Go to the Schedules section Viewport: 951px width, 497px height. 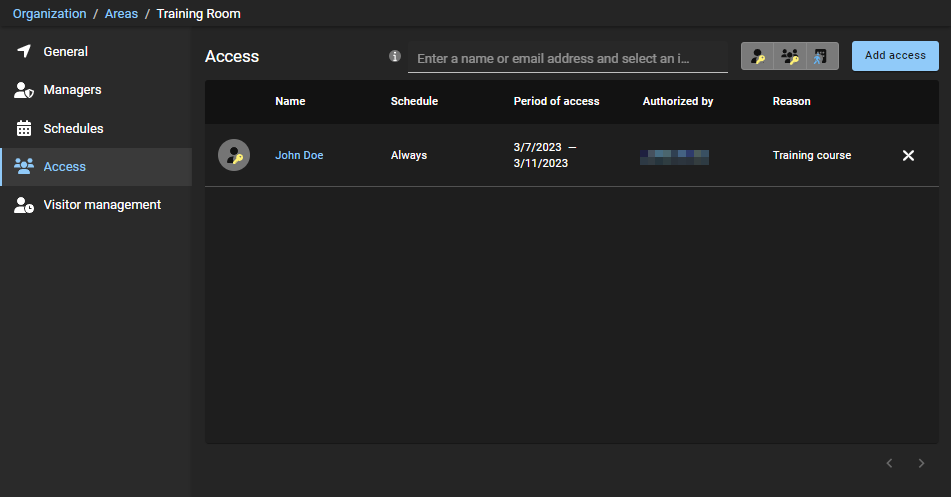pos(73,128)
